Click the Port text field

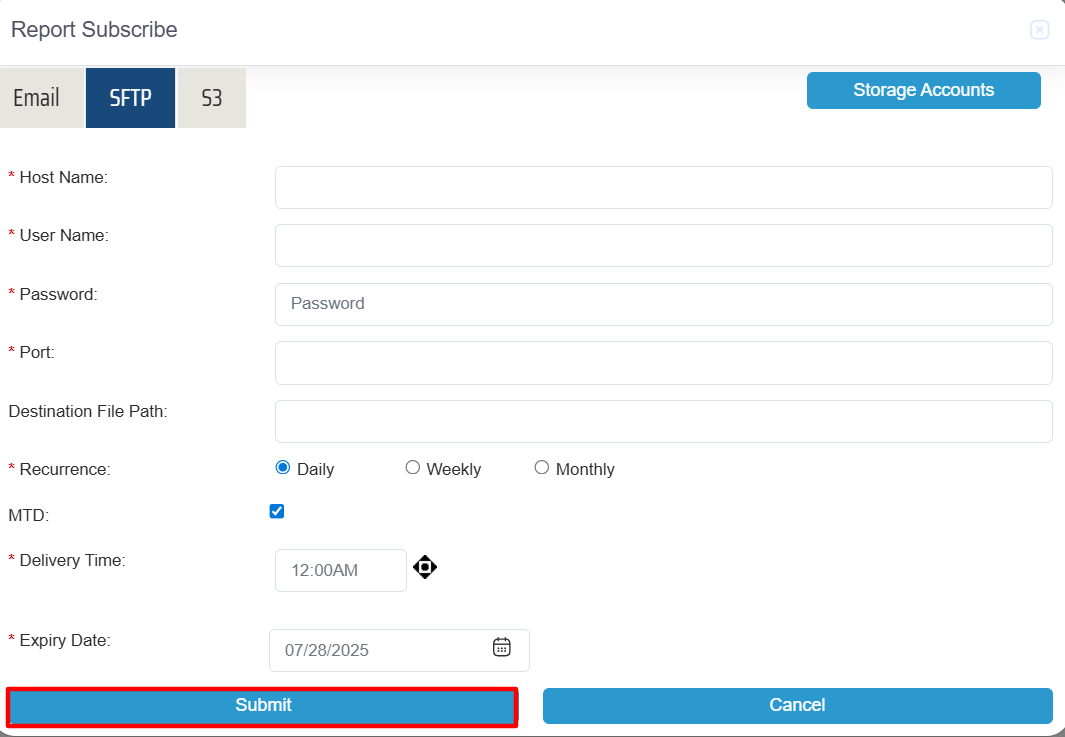click(663, 362)
